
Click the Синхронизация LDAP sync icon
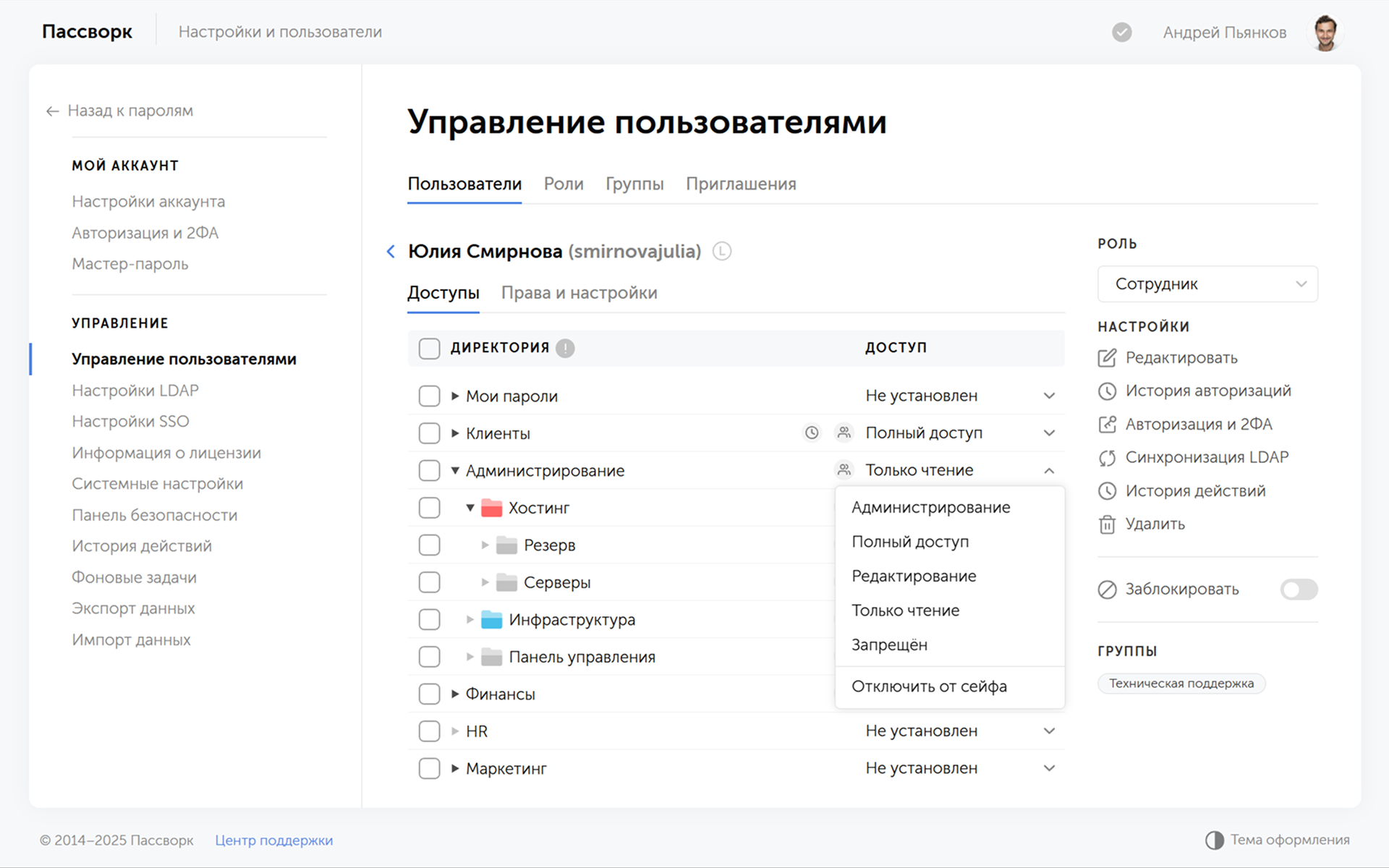click(1107, 458)
